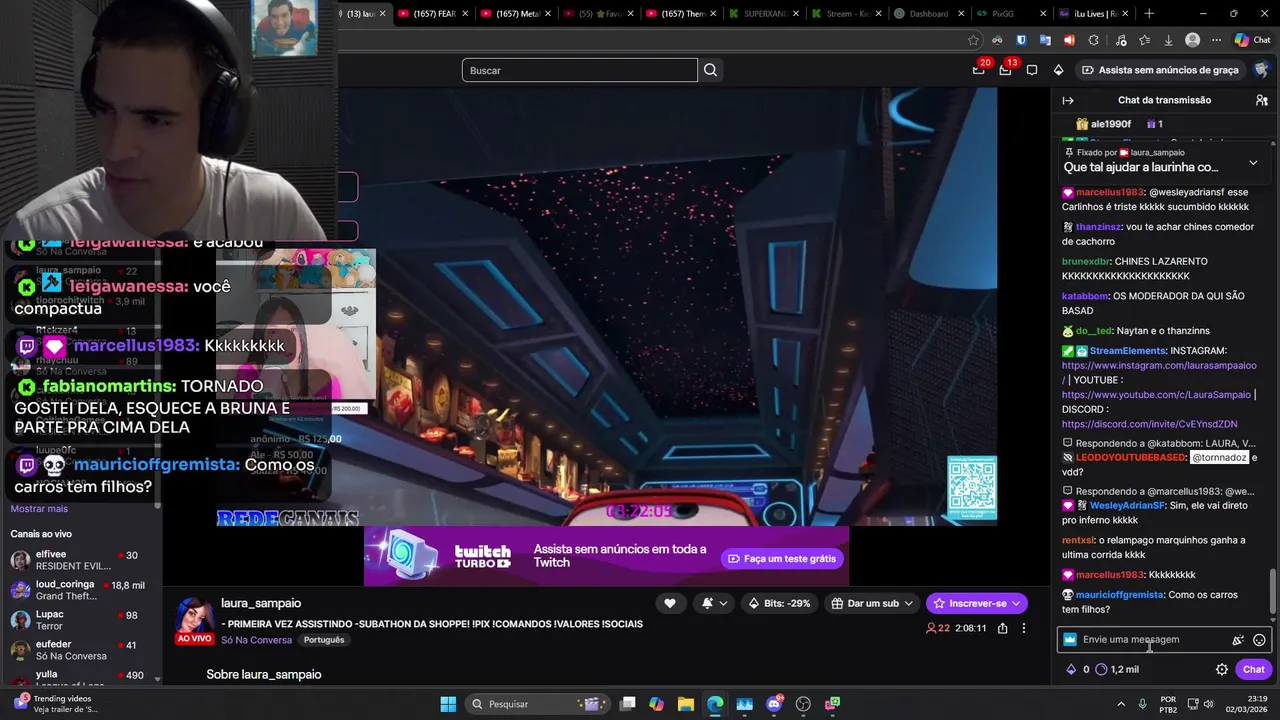This screenshot has width=1280, height=720.
Task: Open the stream's three-dot more options
Action: pos(1023,628)
